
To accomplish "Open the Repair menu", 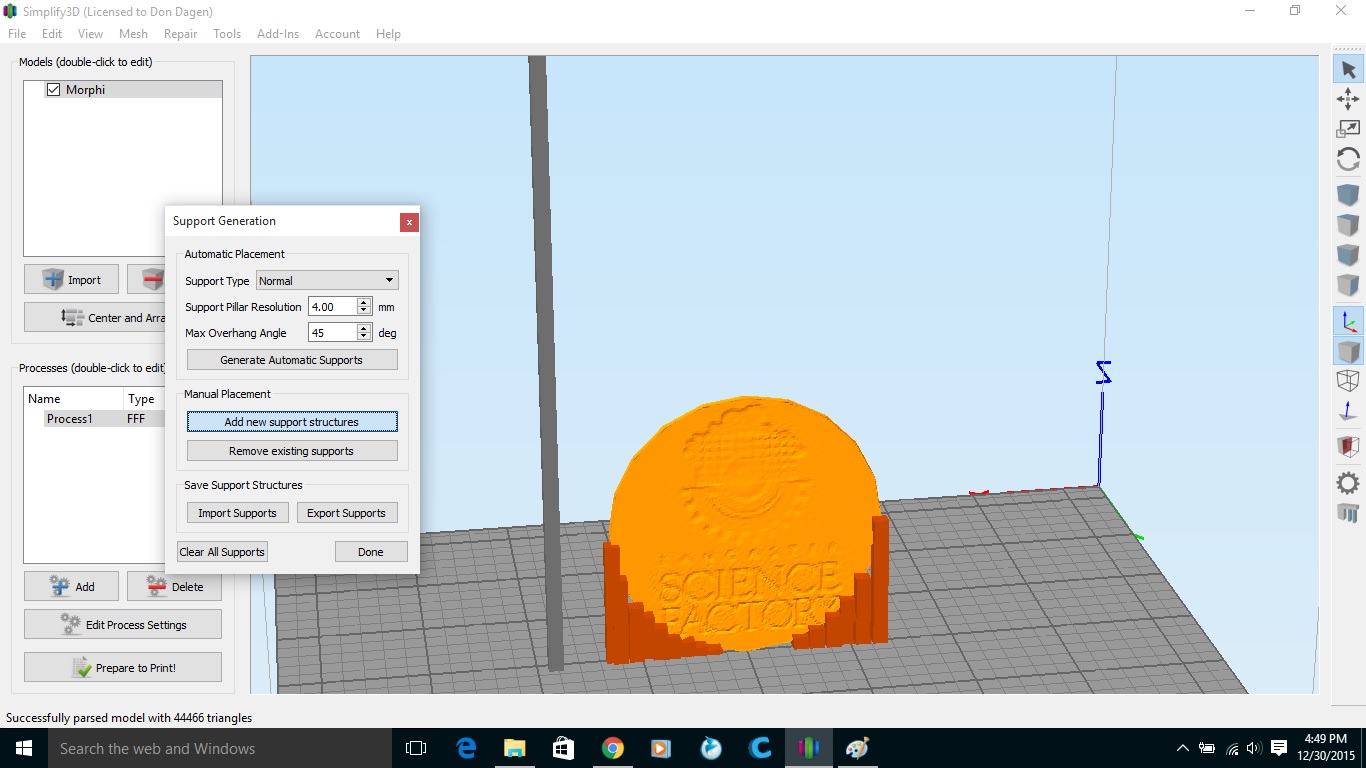I will pyautogui.click(x=181, y=33).
